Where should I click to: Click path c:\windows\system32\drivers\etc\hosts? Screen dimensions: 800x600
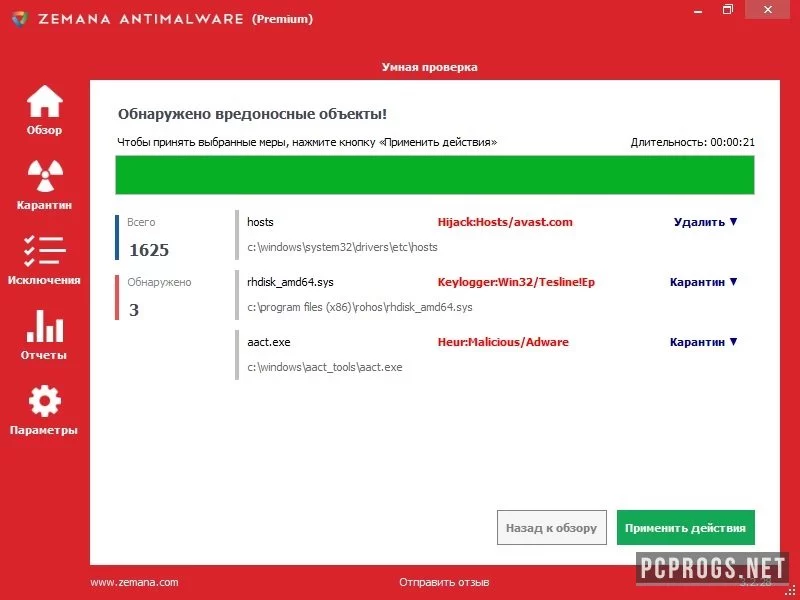click(x=342, y=247)
